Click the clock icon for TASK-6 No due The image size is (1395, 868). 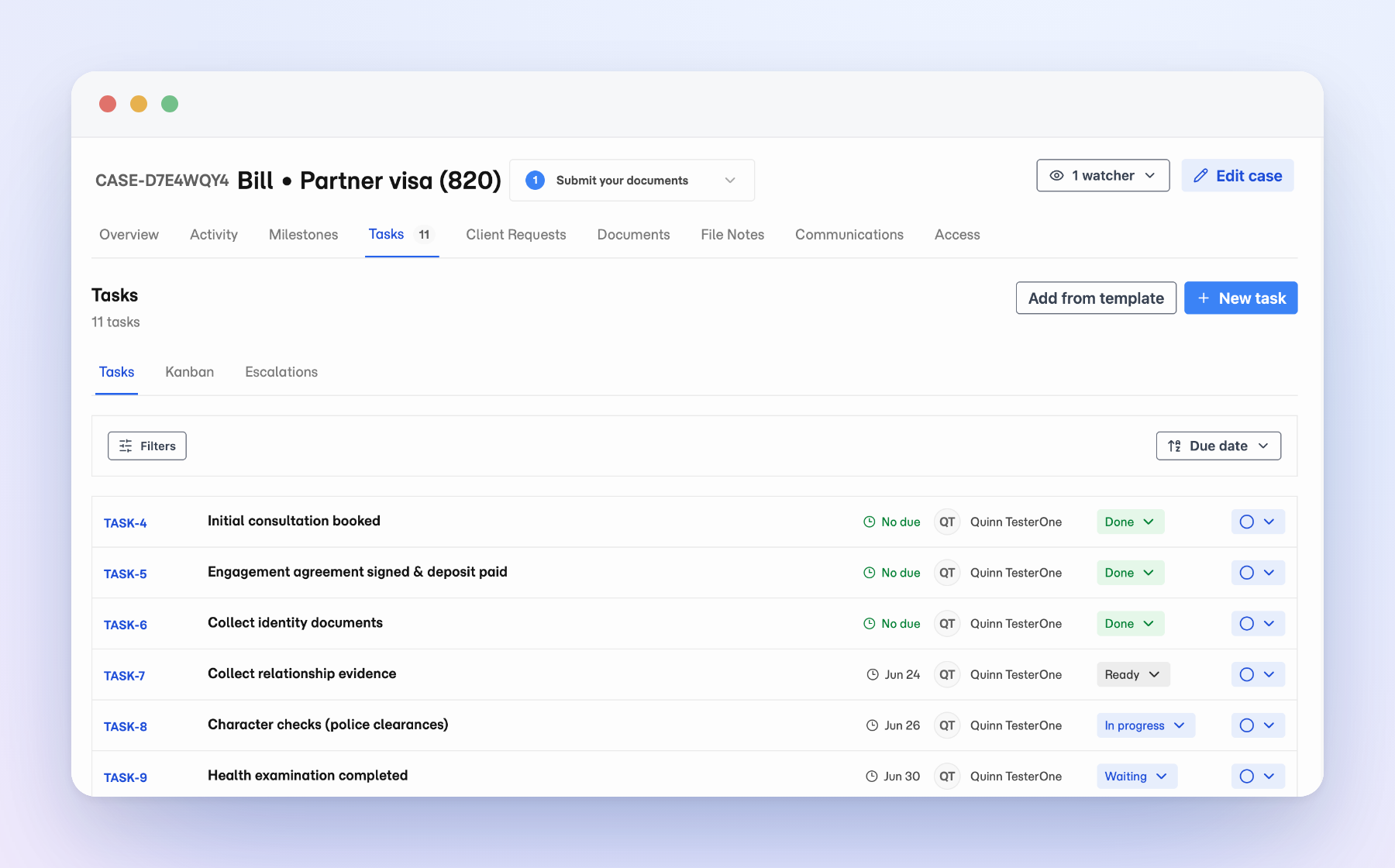[870, 624]
